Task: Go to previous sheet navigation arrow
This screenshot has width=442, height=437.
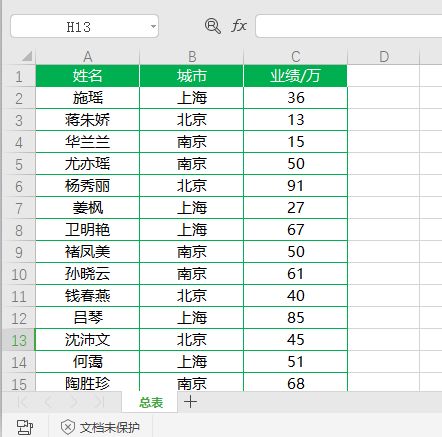Action: pos(48,402)
